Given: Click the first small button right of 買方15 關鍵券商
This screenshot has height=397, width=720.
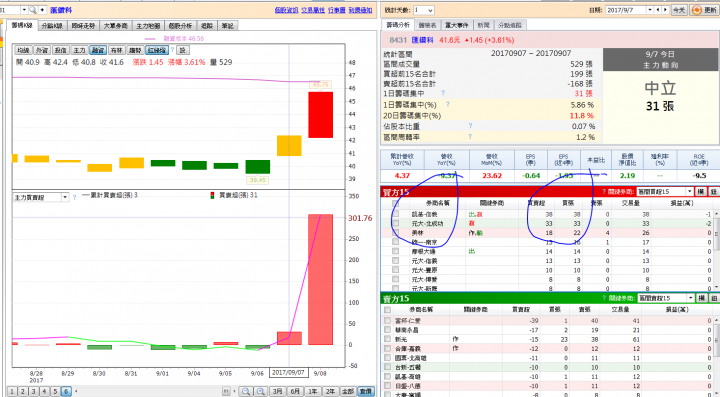Looking at the screenshot, I should point(701,192).
